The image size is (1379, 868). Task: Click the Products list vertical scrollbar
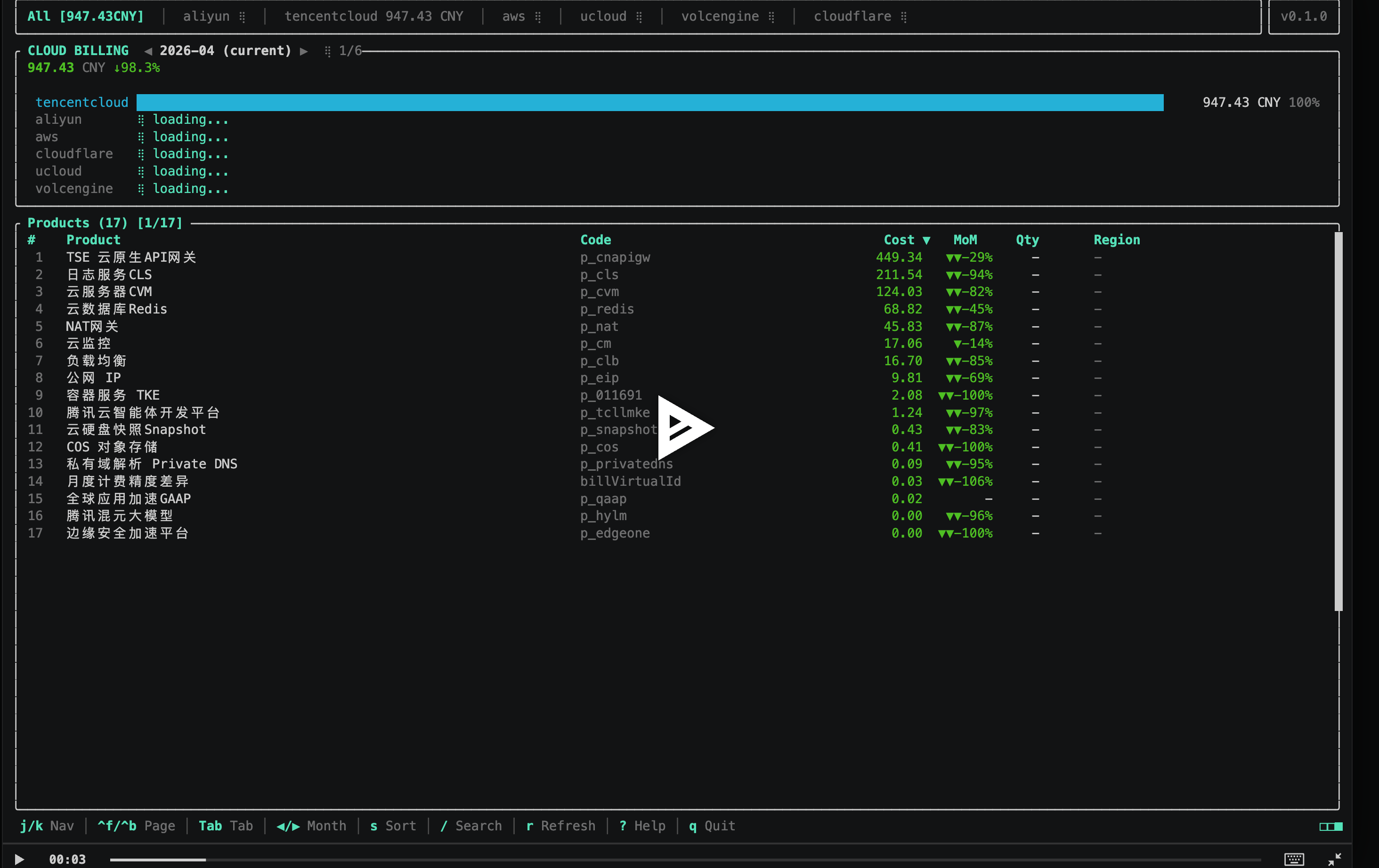1338,421
